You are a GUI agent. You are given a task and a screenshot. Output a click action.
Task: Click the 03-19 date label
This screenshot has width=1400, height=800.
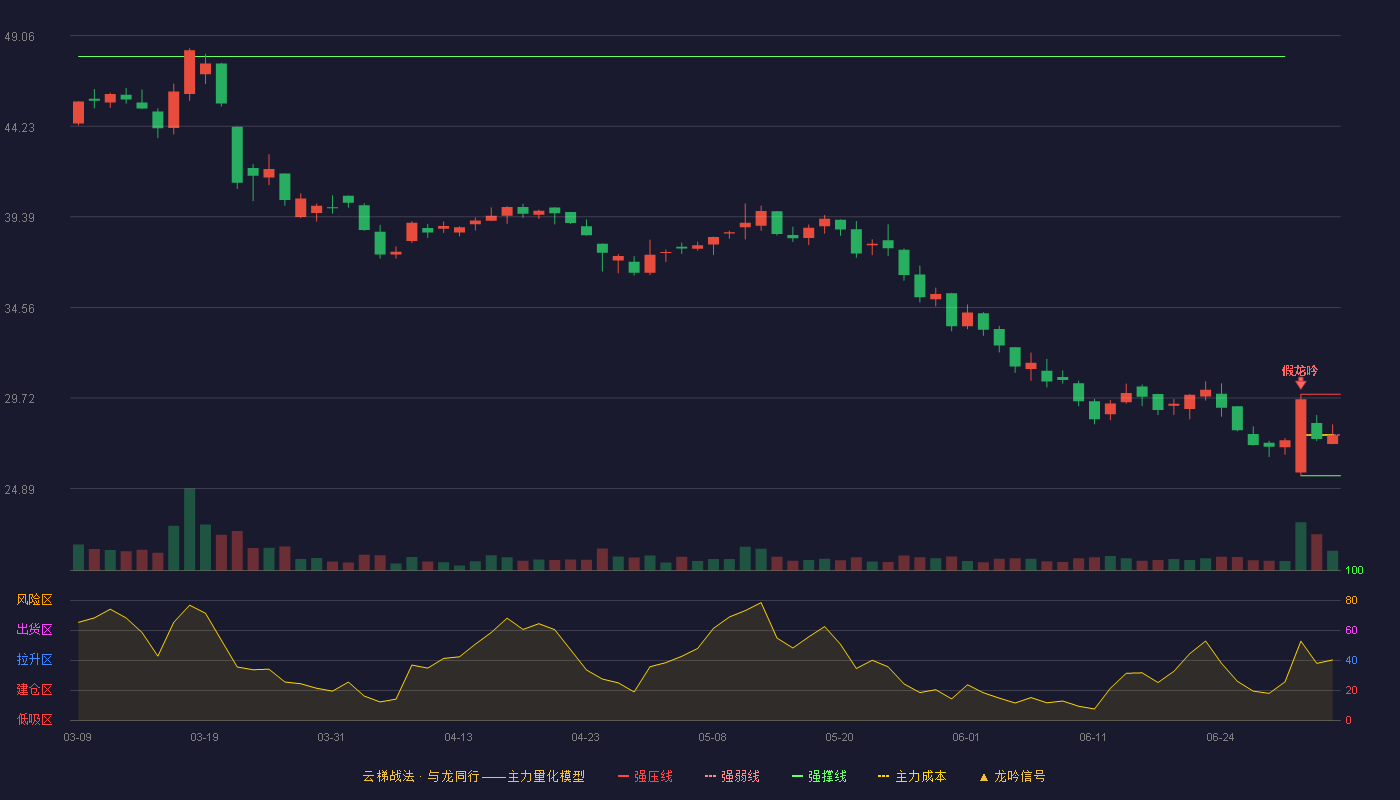pos(204,737)
